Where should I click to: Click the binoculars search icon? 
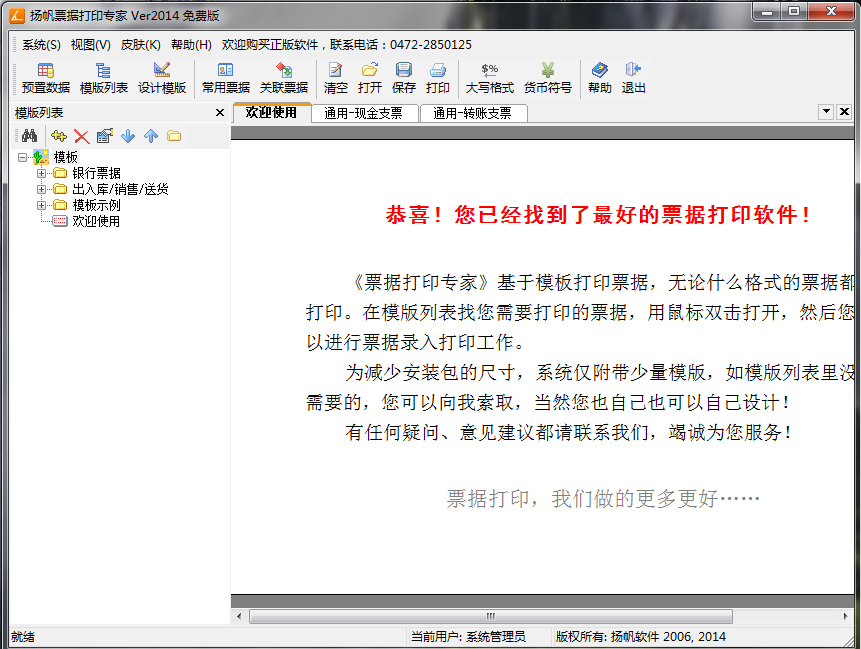28,135
